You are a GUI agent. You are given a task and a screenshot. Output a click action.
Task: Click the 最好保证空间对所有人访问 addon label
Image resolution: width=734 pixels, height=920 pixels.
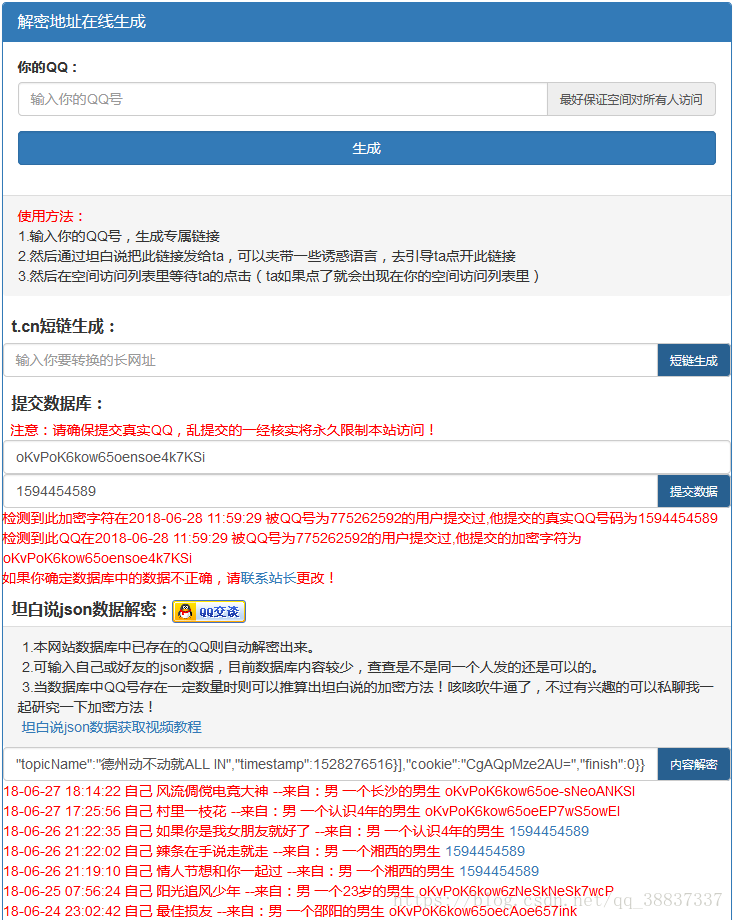[631, 99]
